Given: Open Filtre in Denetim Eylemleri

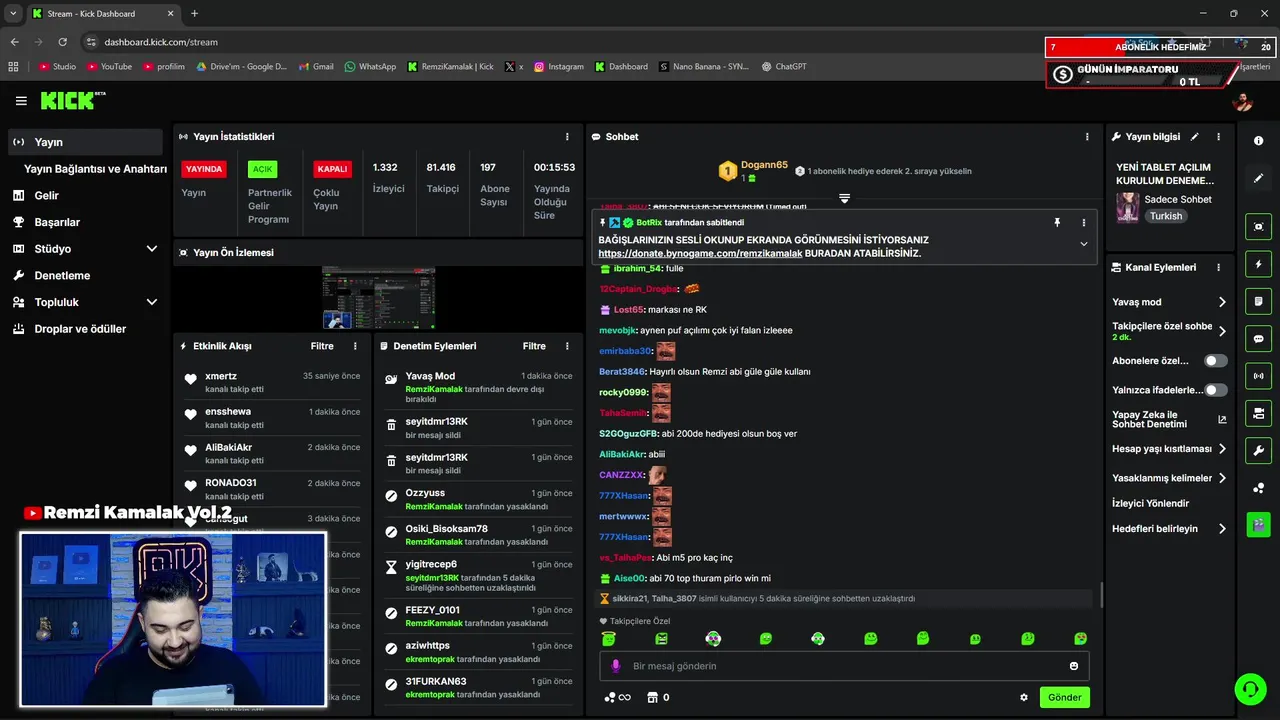Looking at the screenshot, I should [534, 346].
